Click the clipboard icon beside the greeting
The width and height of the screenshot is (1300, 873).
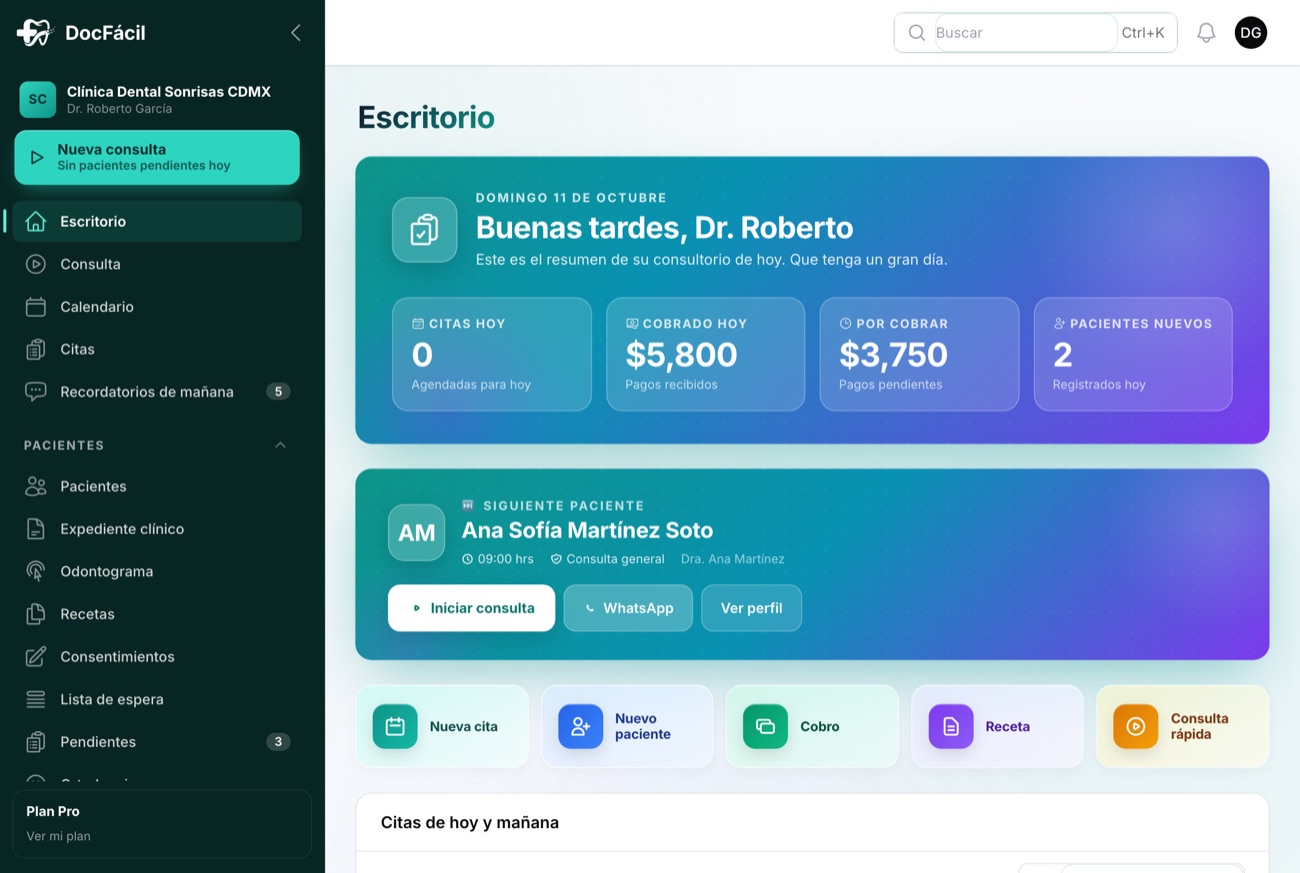coord(425,230)
